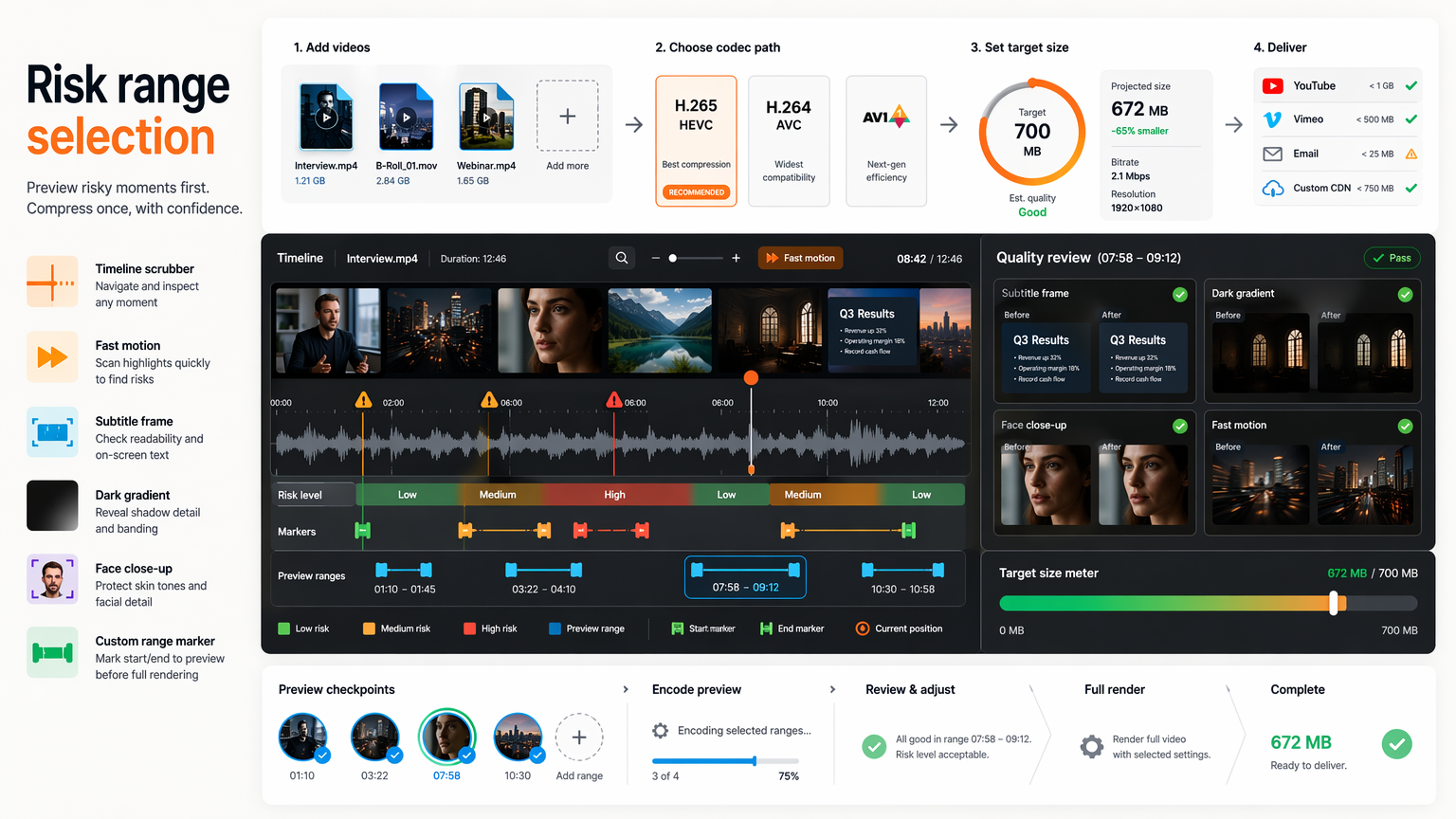Click the Custom CDN cloud icon
This screenshot has height=819, width=1456.
point(1273,189)
